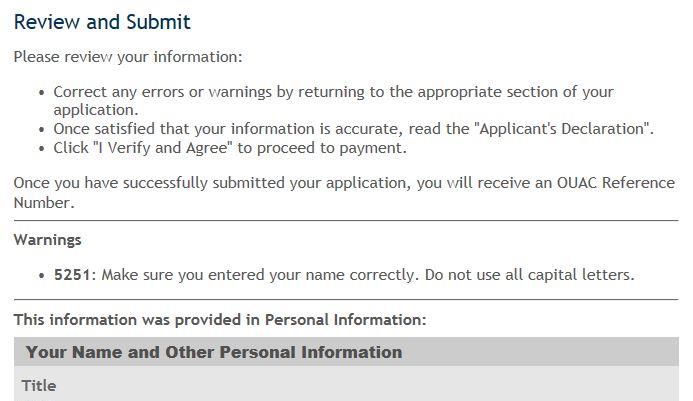The width and height of the screenshot is (693, 401).
Task: Click the horizontal divider above Warnings
Action: [x=346, y=220]
